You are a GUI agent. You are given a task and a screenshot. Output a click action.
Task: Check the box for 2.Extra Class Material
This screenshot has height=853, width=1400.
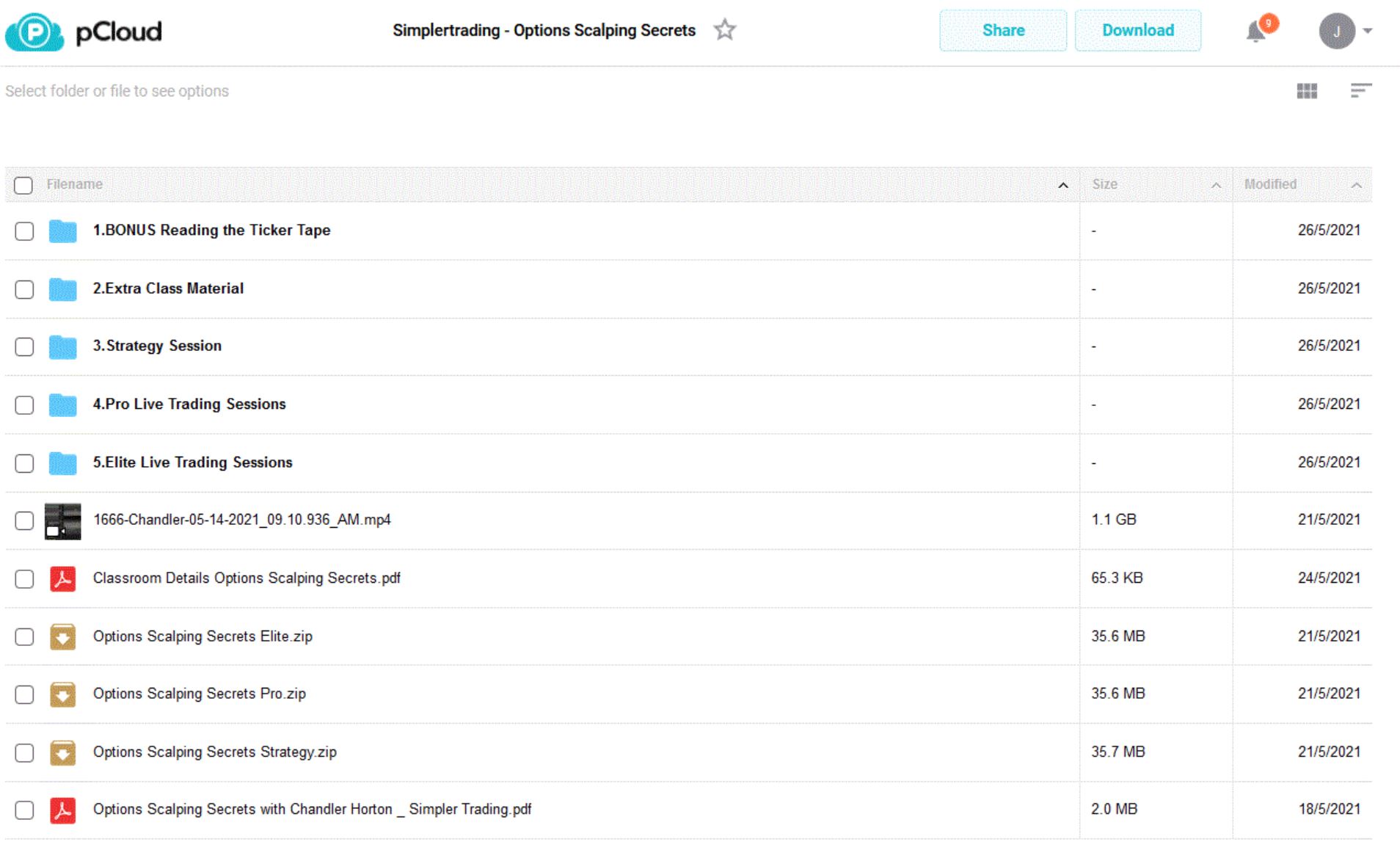24,289
